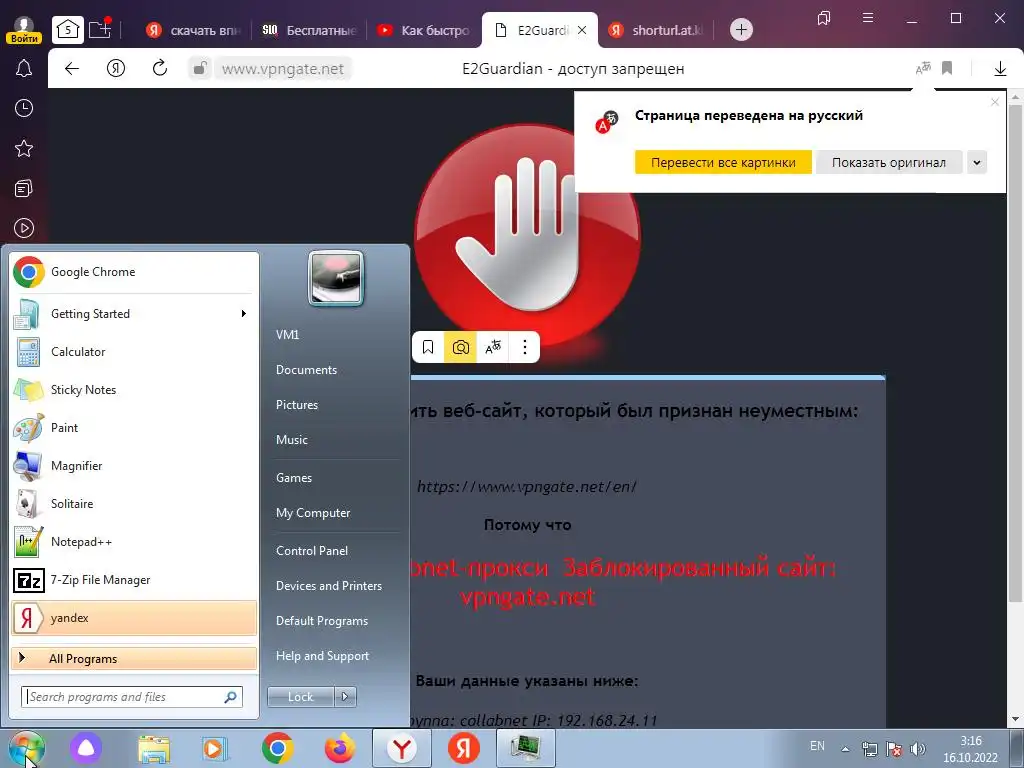The height and width of the screenshot is (768, 1024).
Task: Click bookmarks panel icon in title bar
Action: click(824, 18)
